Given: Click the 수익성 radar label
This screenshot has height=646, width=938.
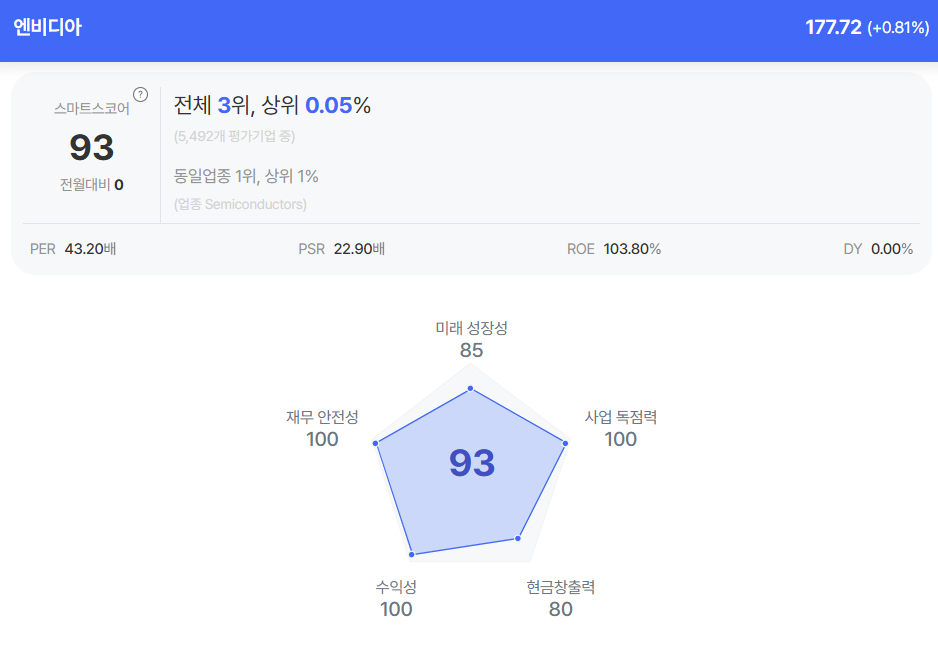Looking at the screenshot, I should coord(396,587).
